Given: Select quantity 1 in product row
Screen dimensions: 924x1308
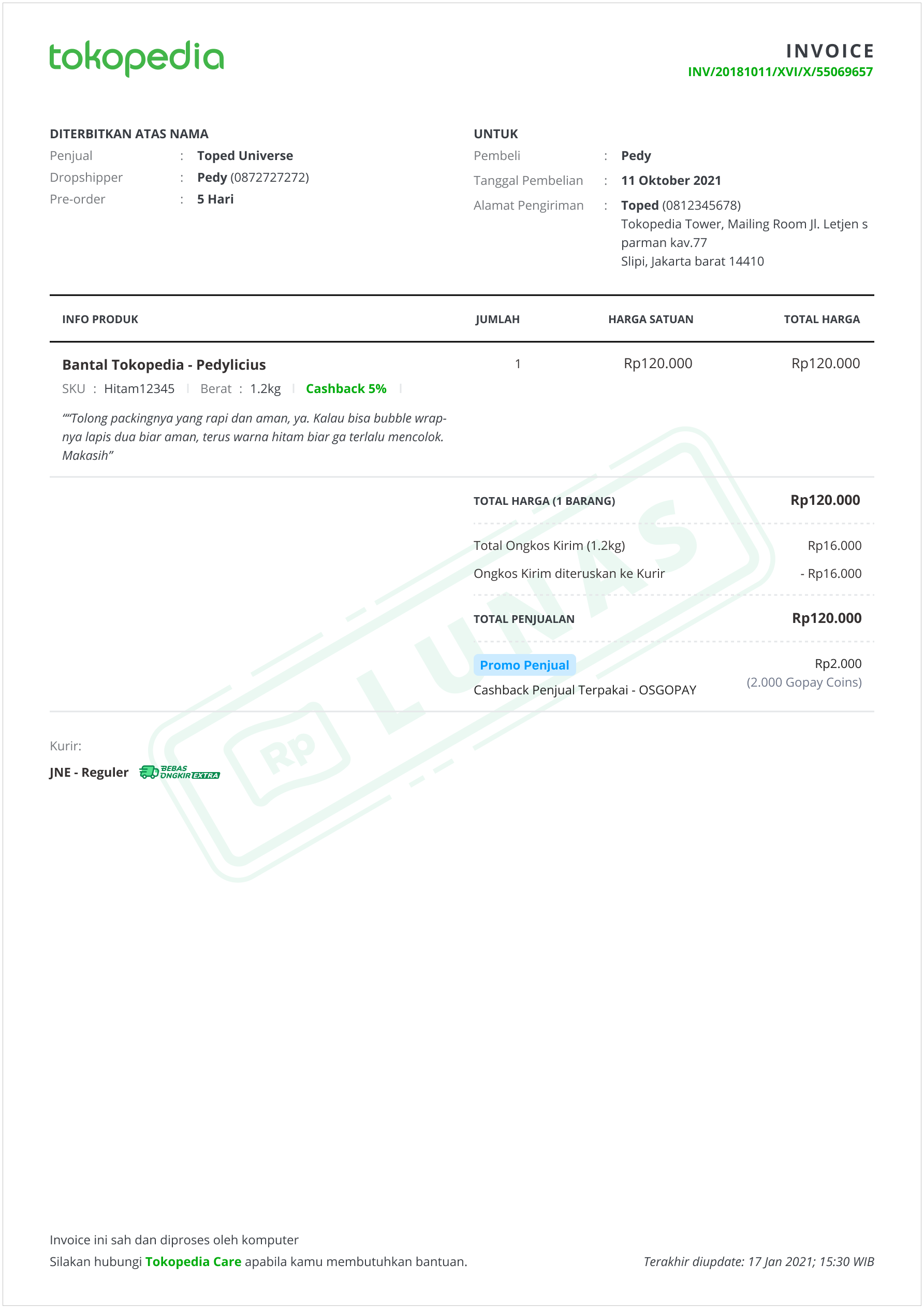Looking at the screenshot, I should pyautogui.click(x=518, y=364).
